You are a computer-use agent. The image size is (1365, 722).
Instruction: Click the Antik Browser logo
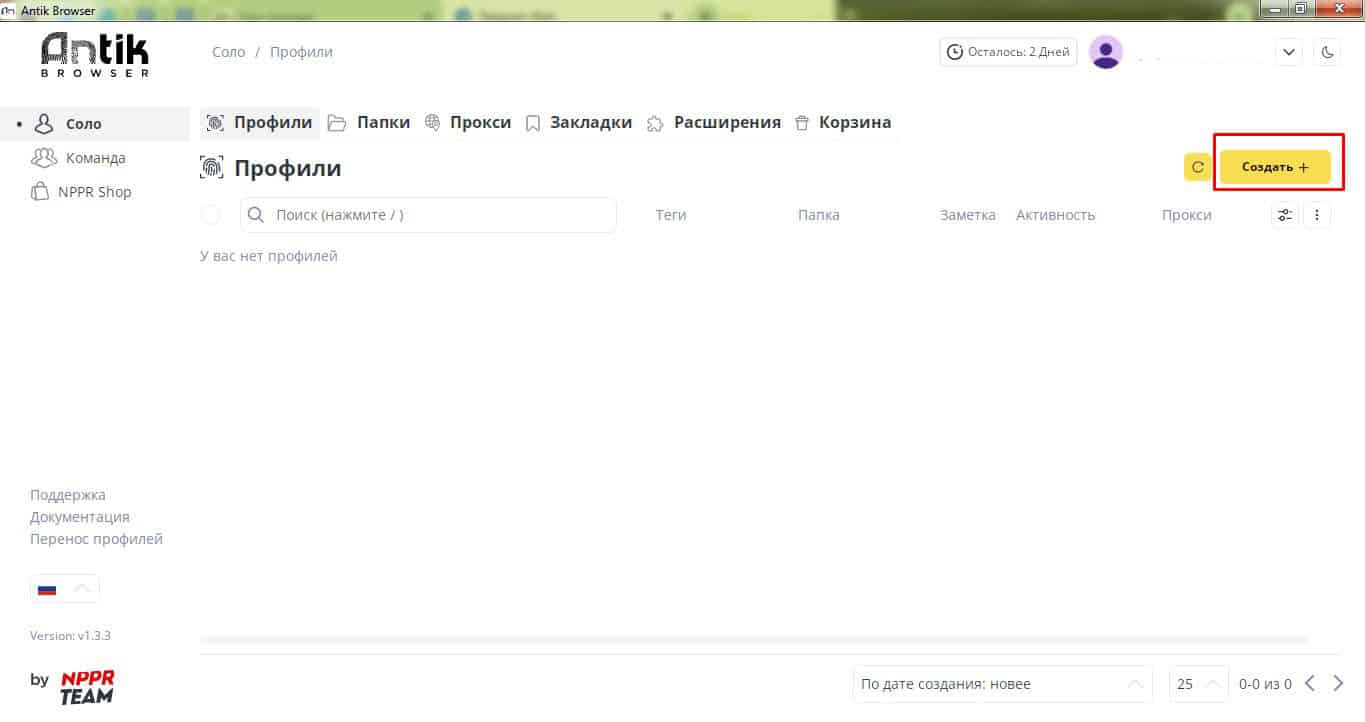pos(95,55)
